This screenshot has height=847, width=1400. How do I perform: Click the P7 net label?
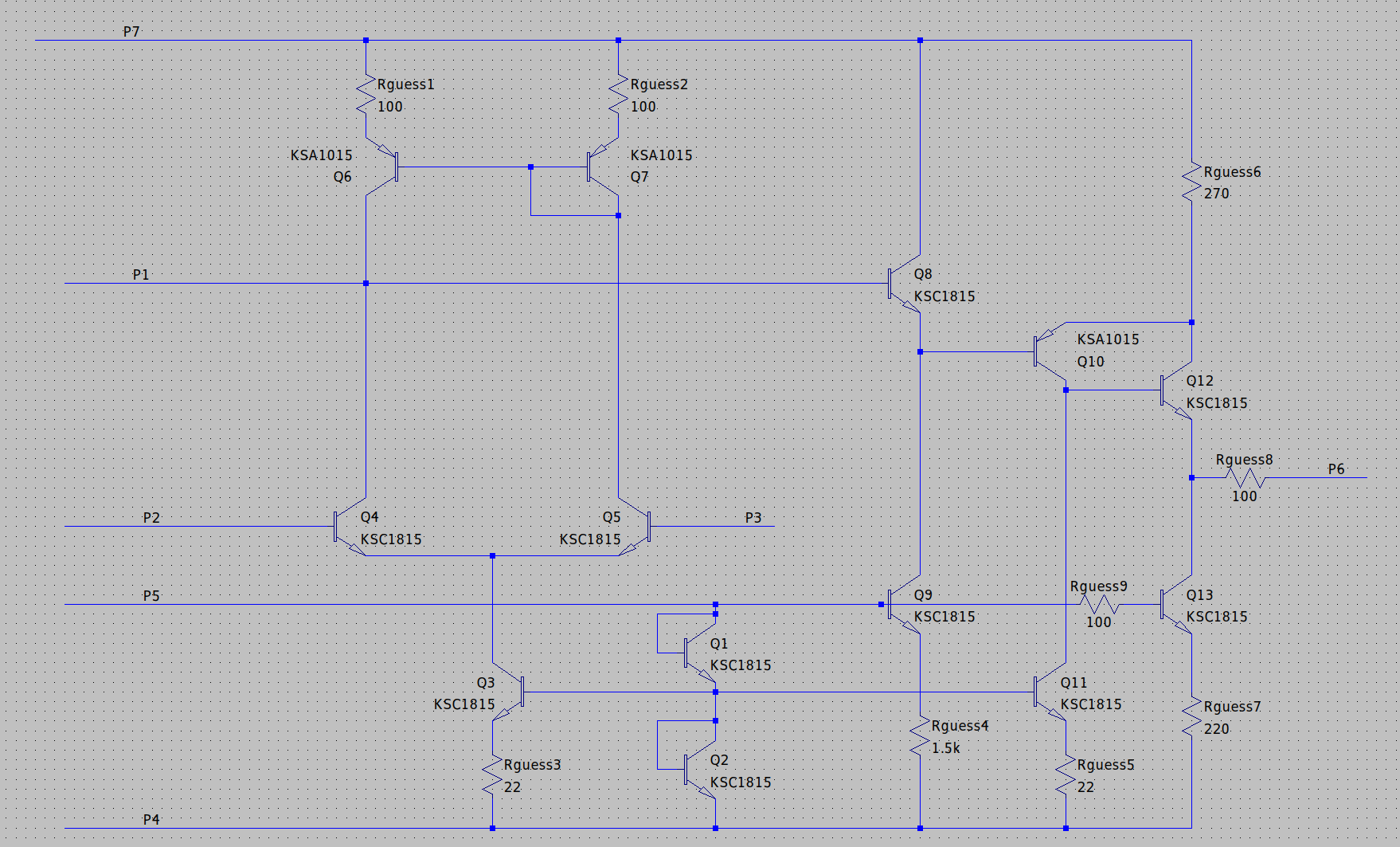tap(131, 32)
